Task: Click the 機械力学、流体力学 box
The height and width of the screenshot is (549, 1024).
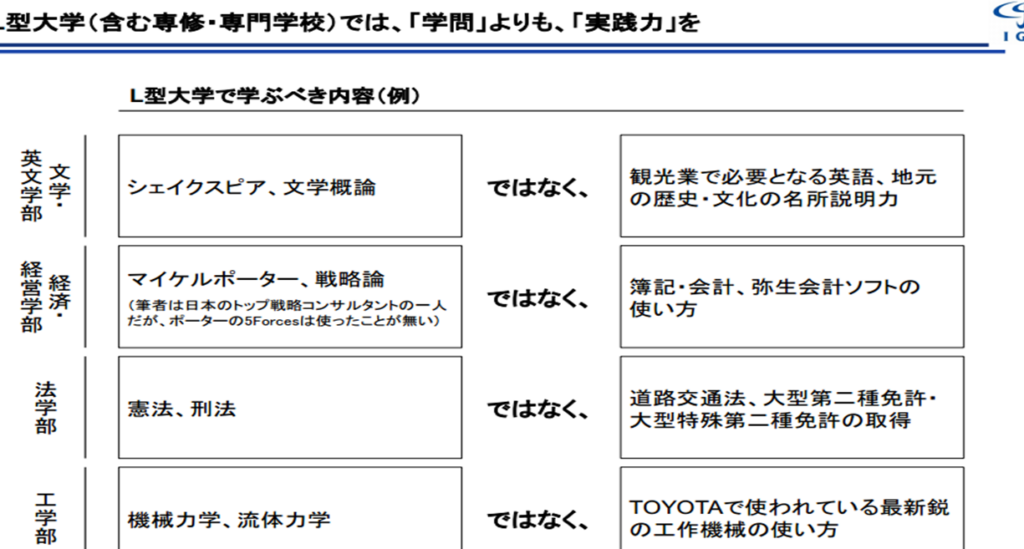Action: pyautogui.click(x=289, y=519)
